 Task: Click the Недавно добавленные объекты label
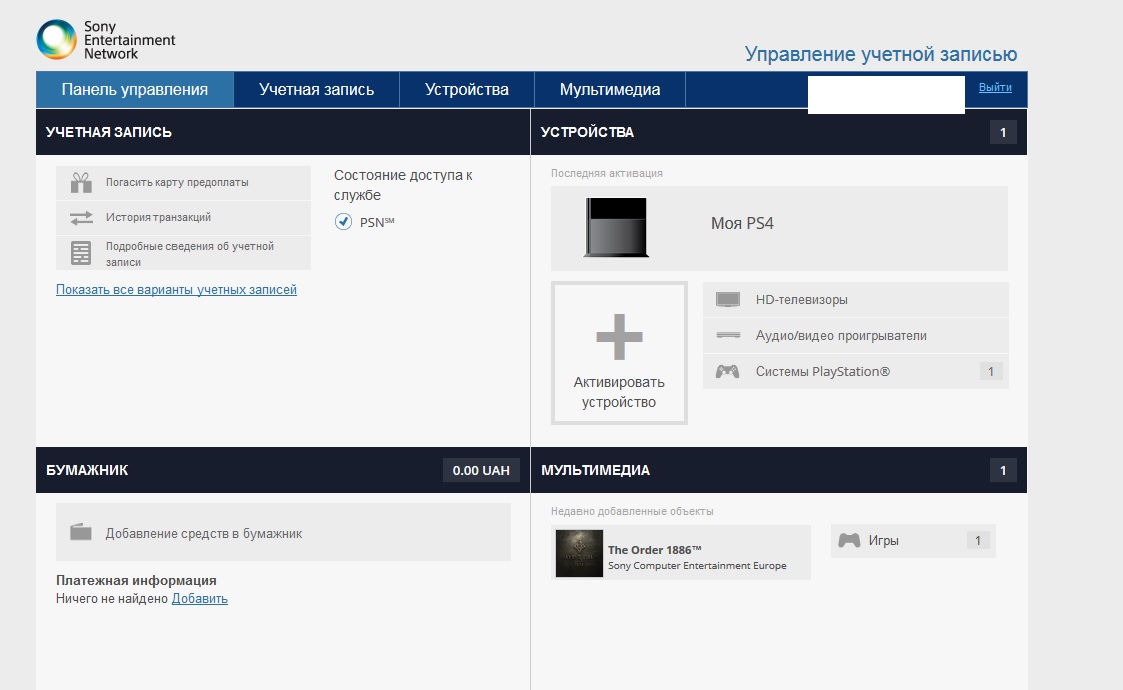632,511
